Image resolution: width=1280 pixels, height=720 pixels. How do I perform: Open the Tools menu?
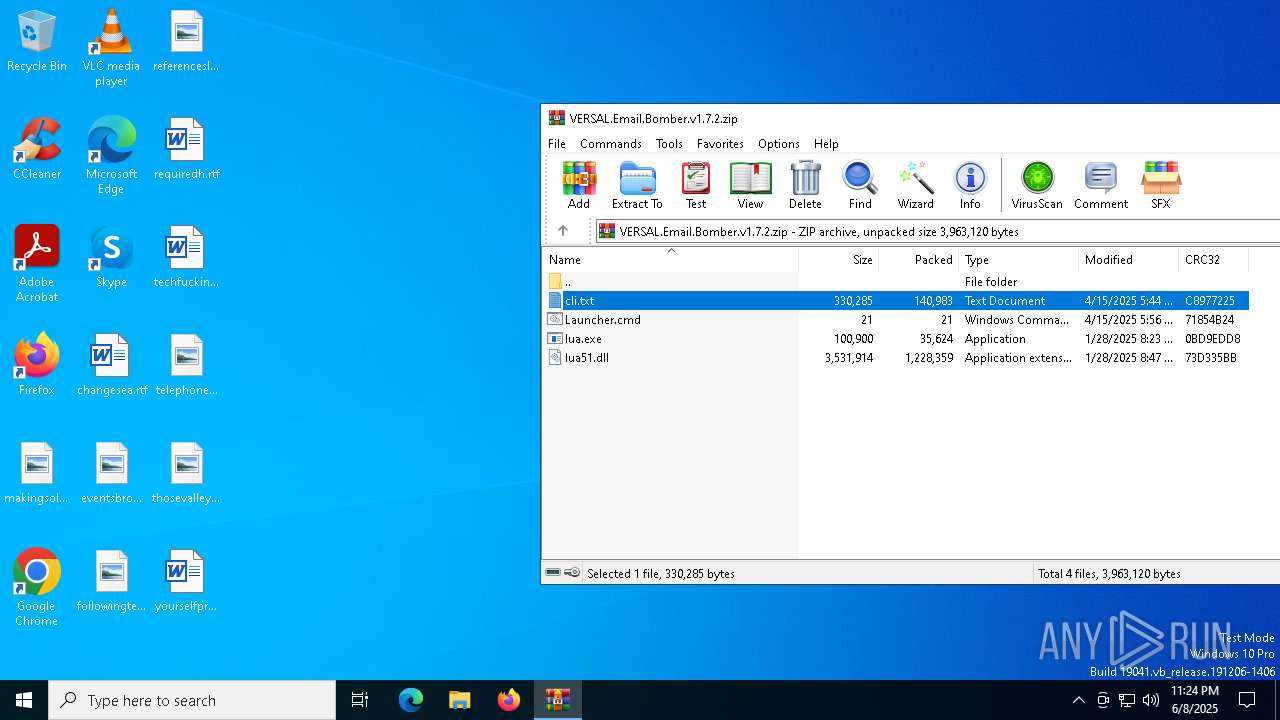pyautogui.click(x=669, y=144)
